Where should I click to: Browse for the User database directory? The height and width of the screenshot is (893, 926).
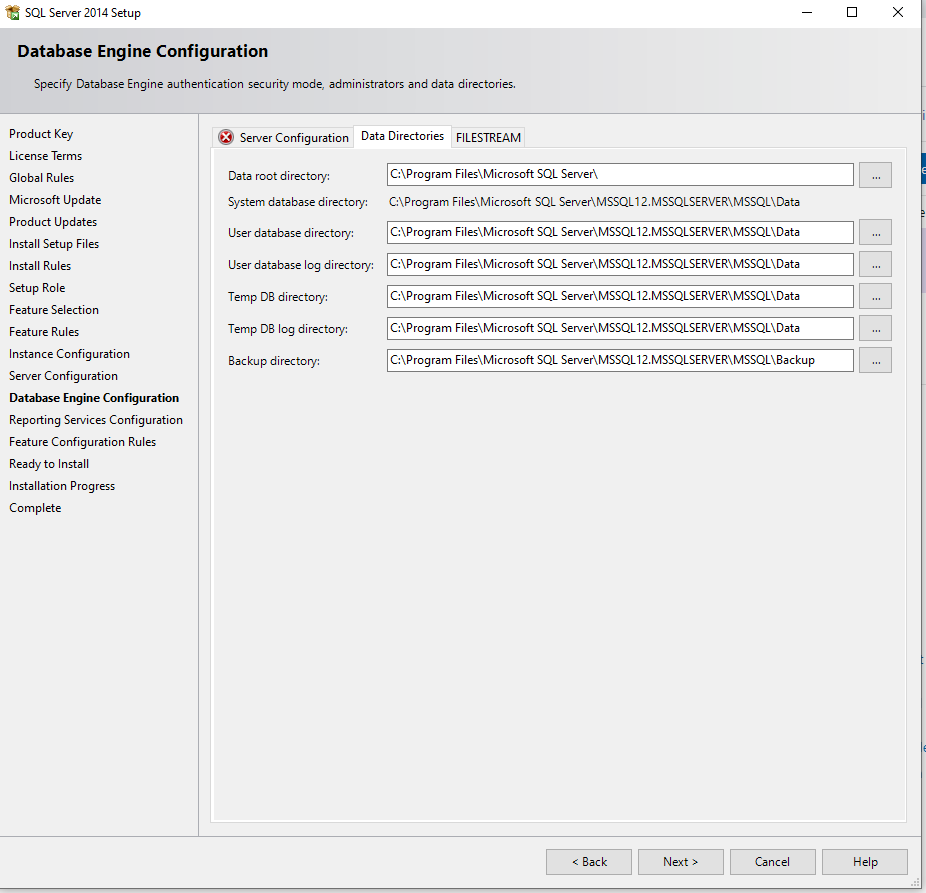pyautogui.click(x=875, y=233)
